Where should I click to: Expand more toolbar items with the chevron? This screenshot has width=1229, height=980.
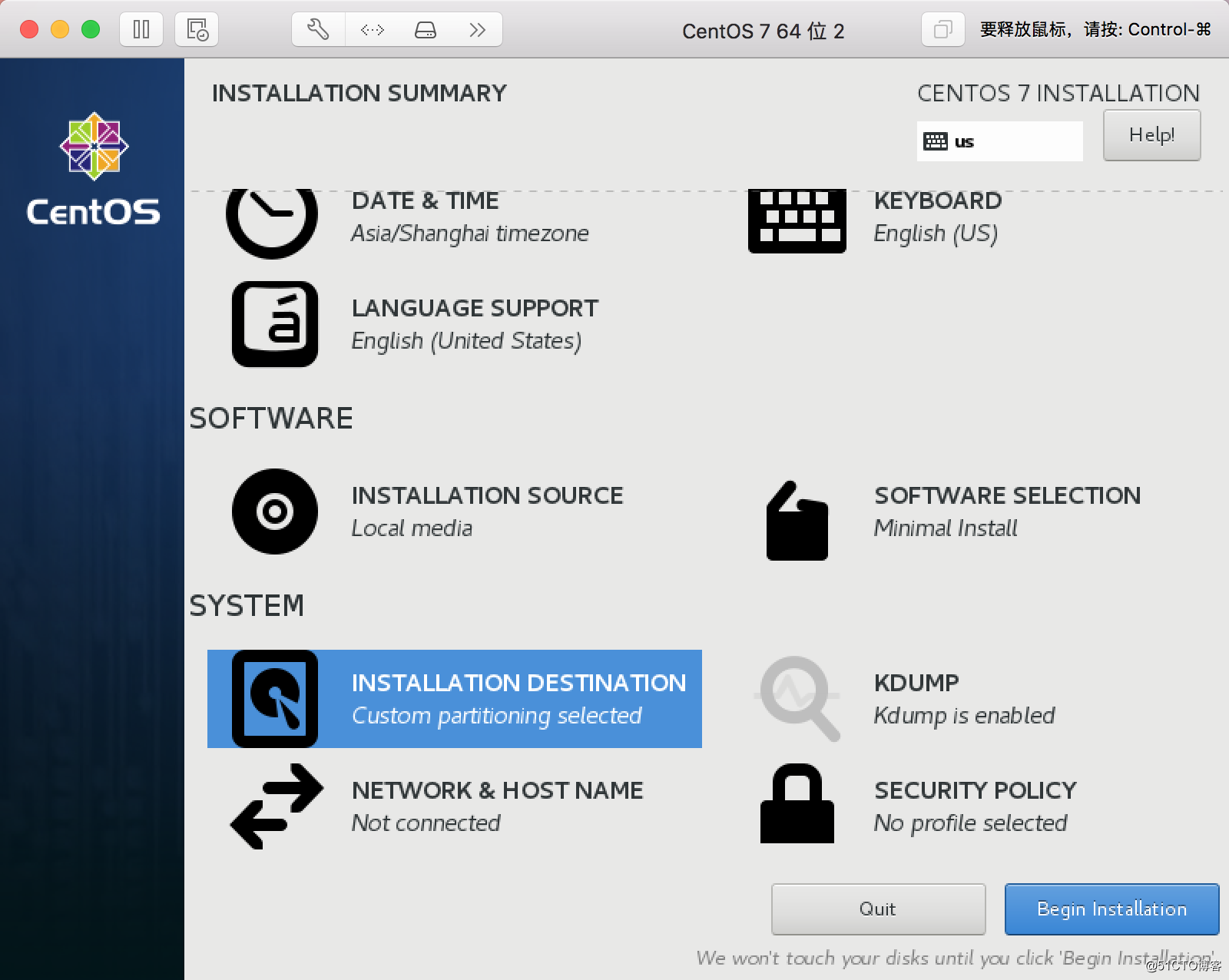pyautogui.click(x=477, y=30)
